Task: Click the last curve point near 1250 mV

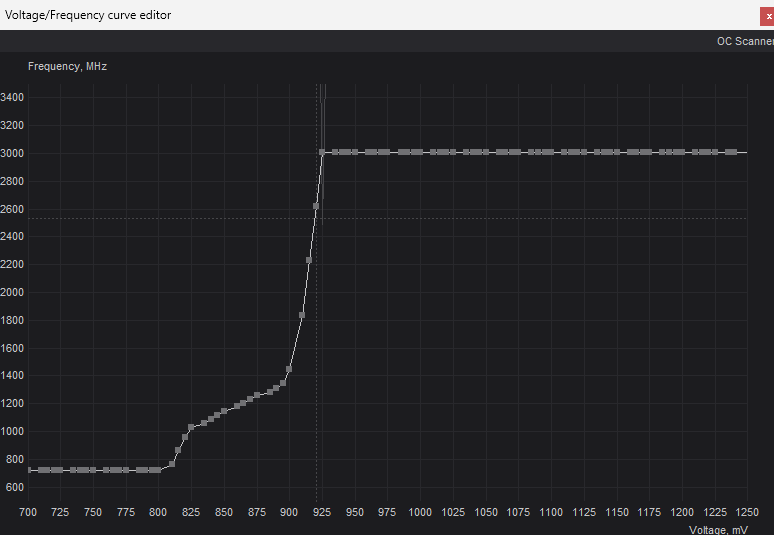Action: click(734, 152)
